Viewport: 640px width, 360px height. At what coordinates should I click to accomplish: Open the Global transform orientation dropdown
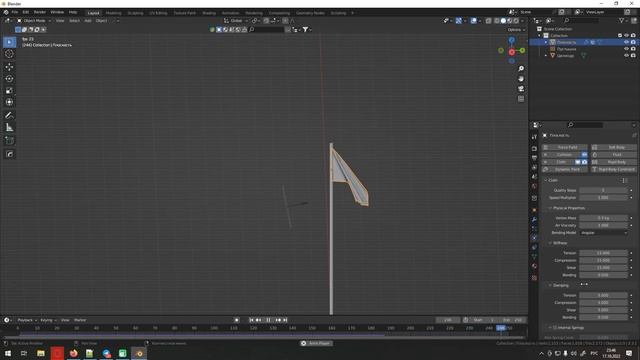236,20
